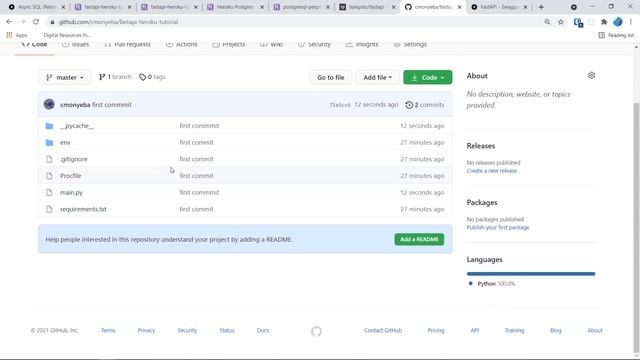Screen dimensions: 640x360
Task: Open commit hash 71a5cc6 link
Action: [x=340, y=105]
